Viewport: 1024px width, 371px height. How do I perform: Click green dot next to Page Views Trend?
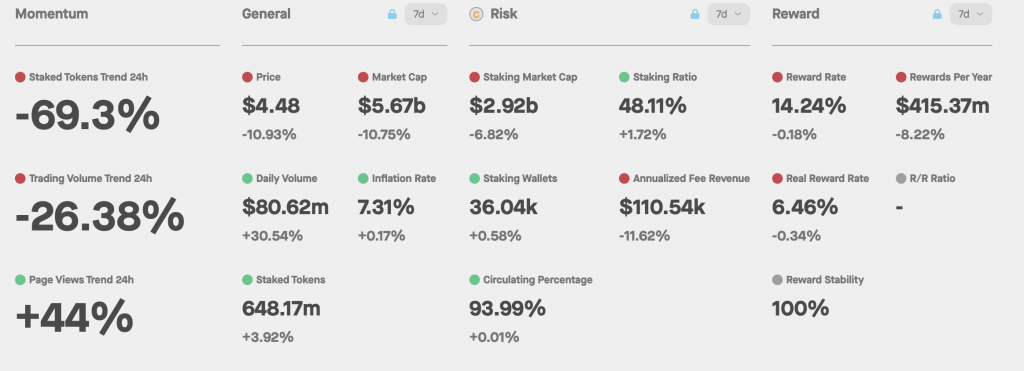pos(20,280)
